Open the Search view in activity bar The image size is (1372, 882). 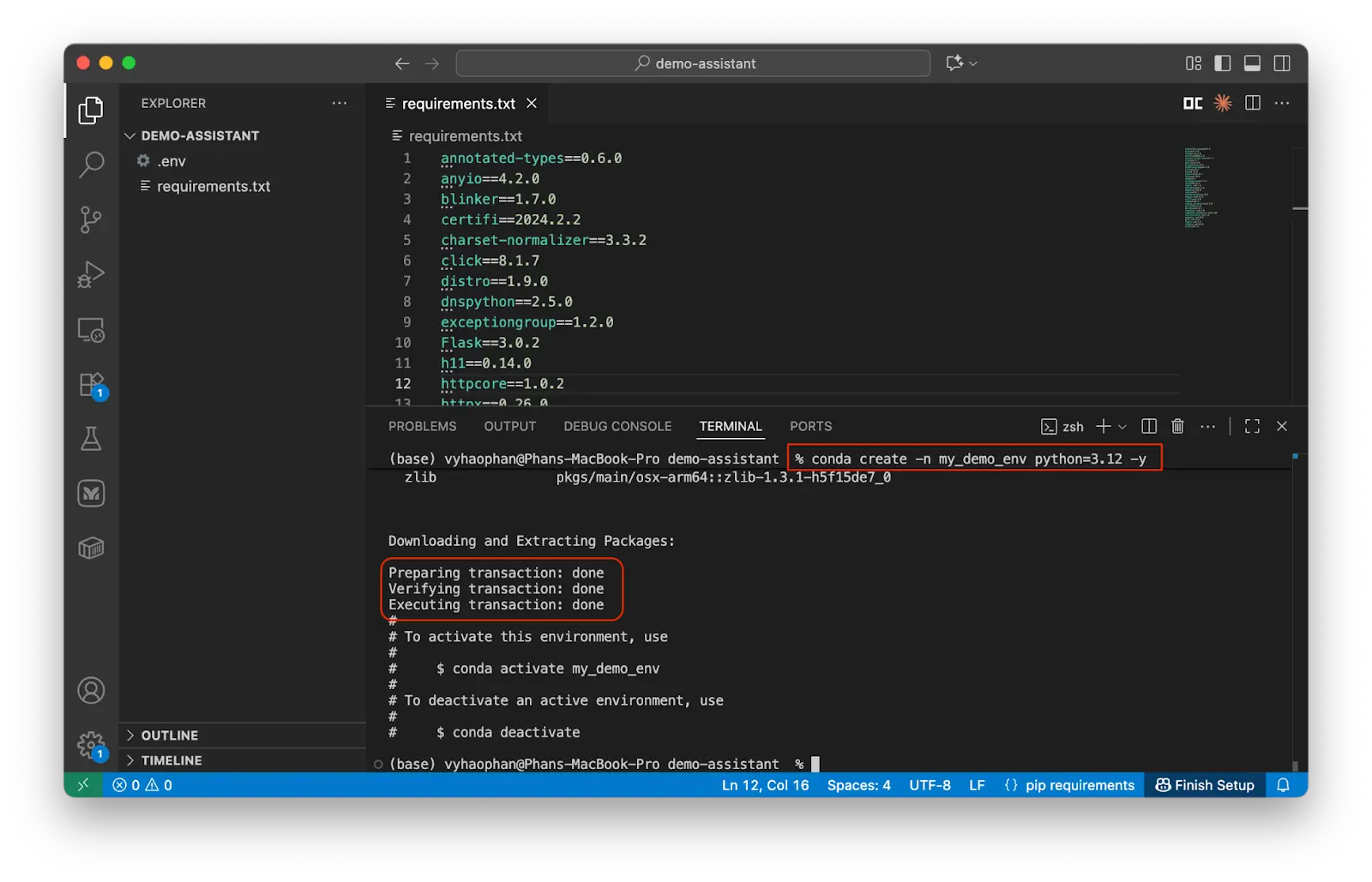[x=91, y=164]
